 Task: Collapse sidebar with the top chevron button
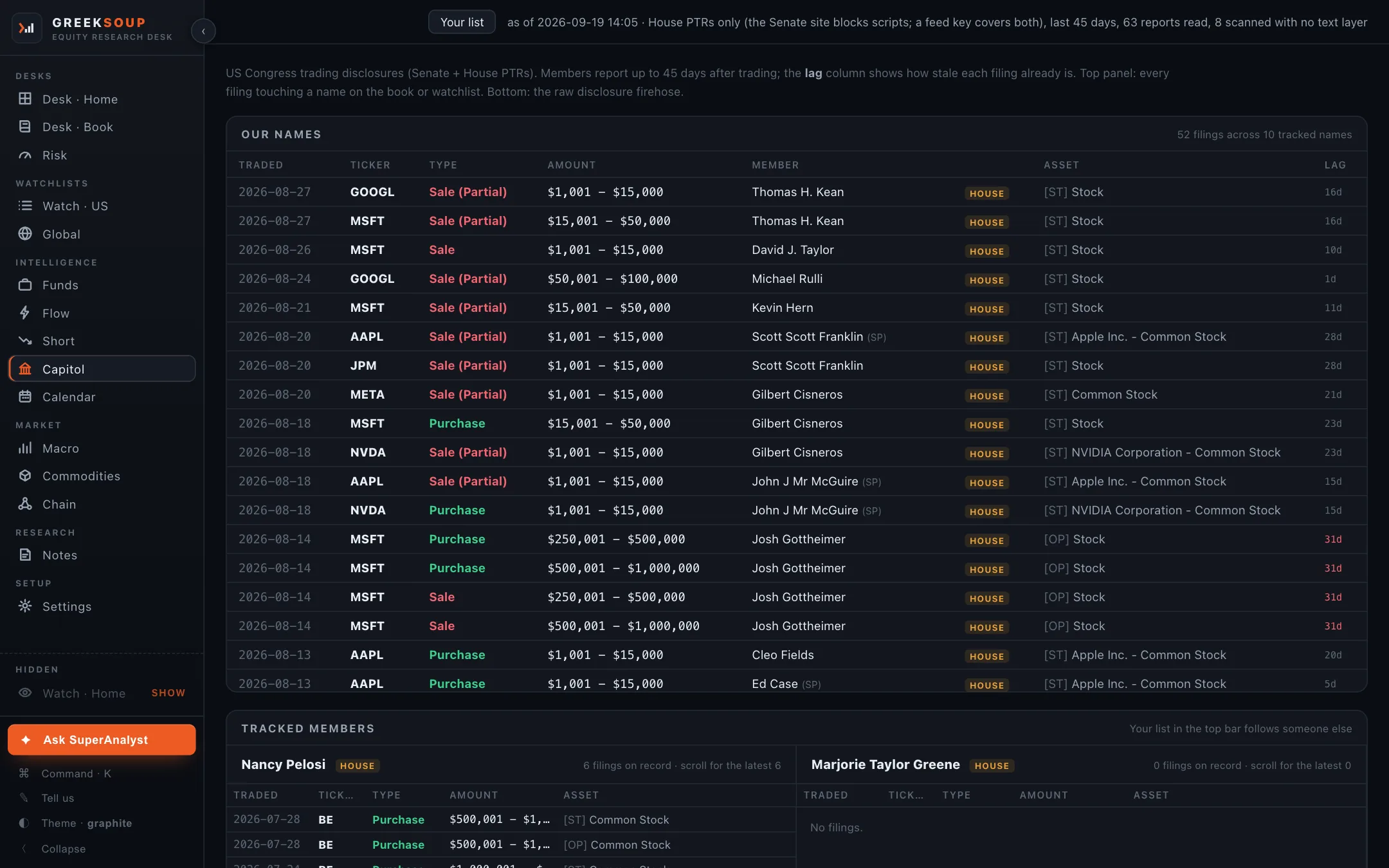click(203, 31)
